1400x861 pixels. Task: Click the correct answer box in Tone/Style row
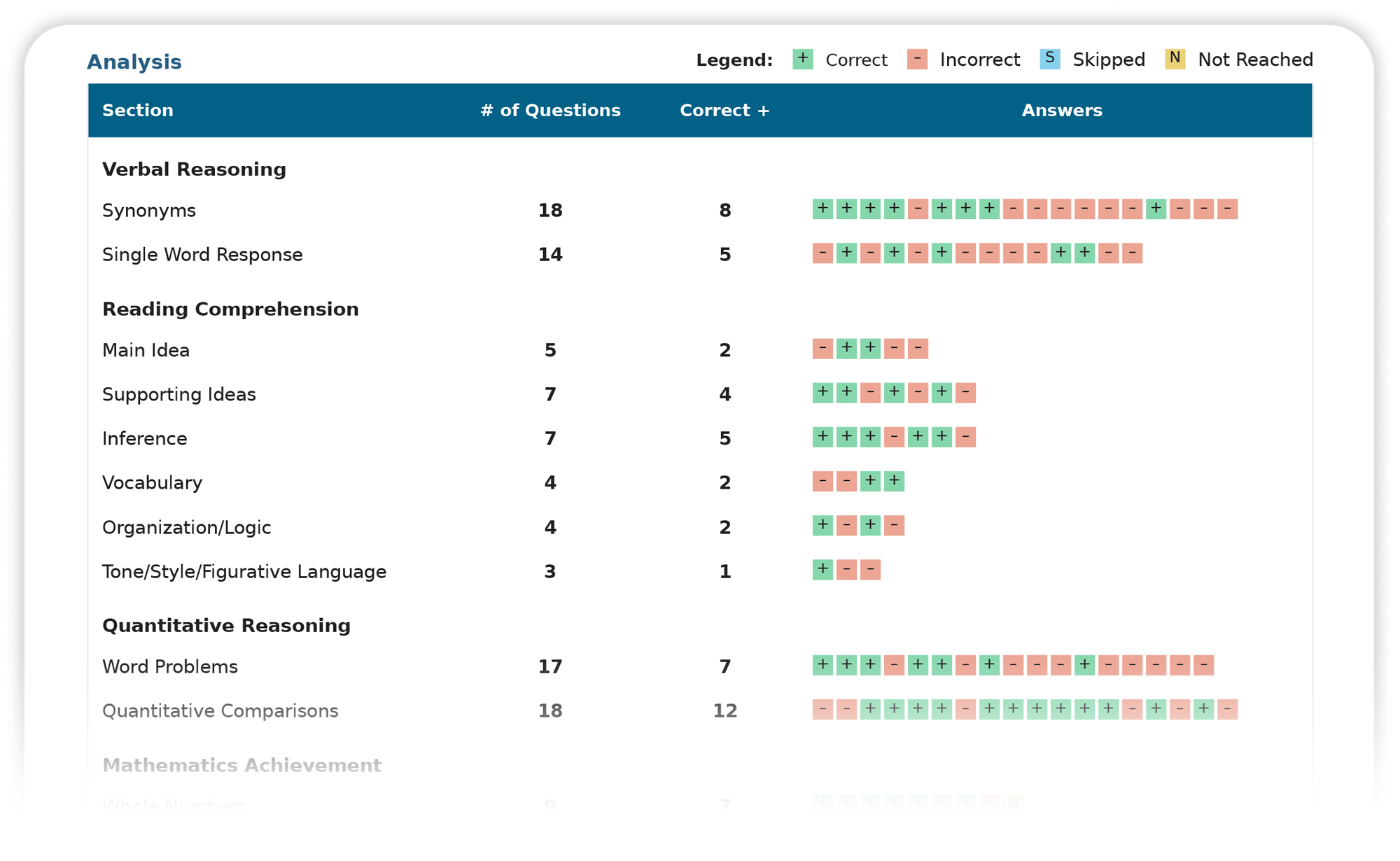click(x=822, y=569)
